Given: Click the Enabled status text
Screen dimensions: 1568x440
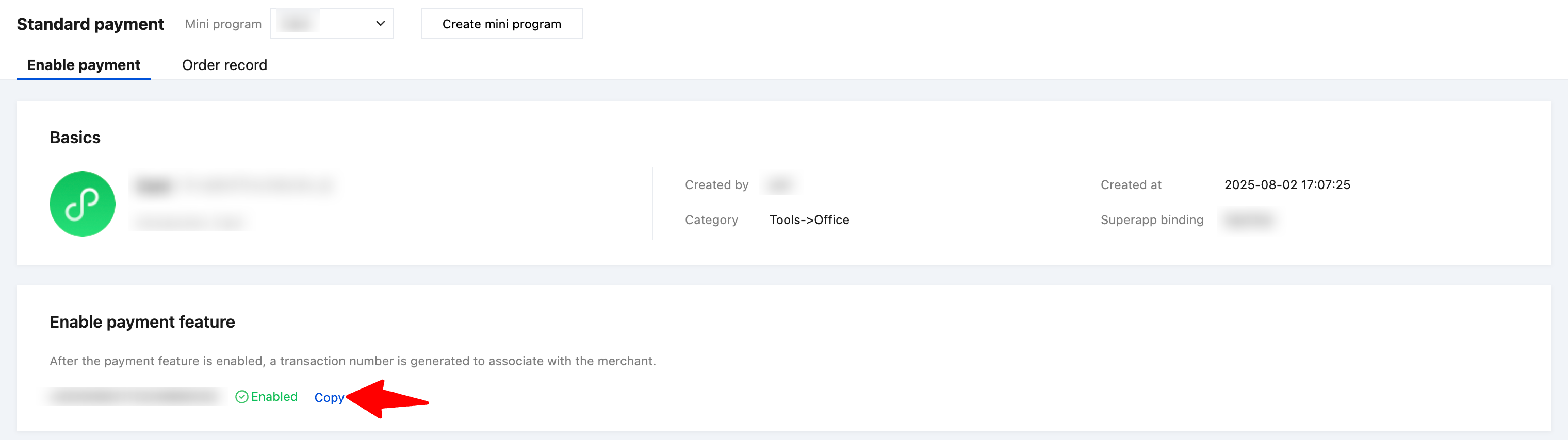Looking at the screenshot, I should coord(274,397).
